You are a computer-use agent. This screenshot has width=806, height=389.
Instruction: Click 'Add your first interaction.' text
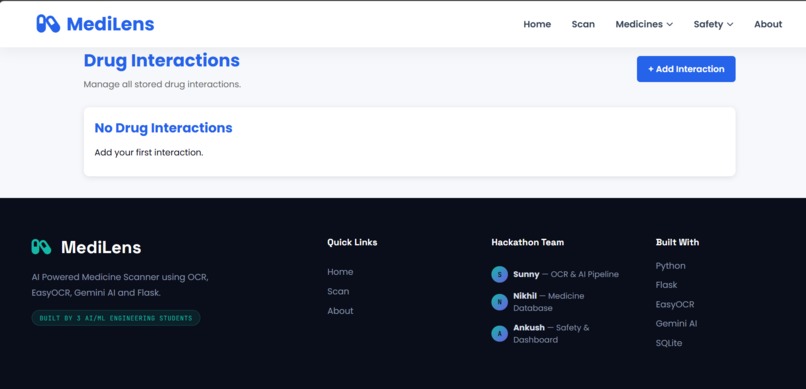149,153
